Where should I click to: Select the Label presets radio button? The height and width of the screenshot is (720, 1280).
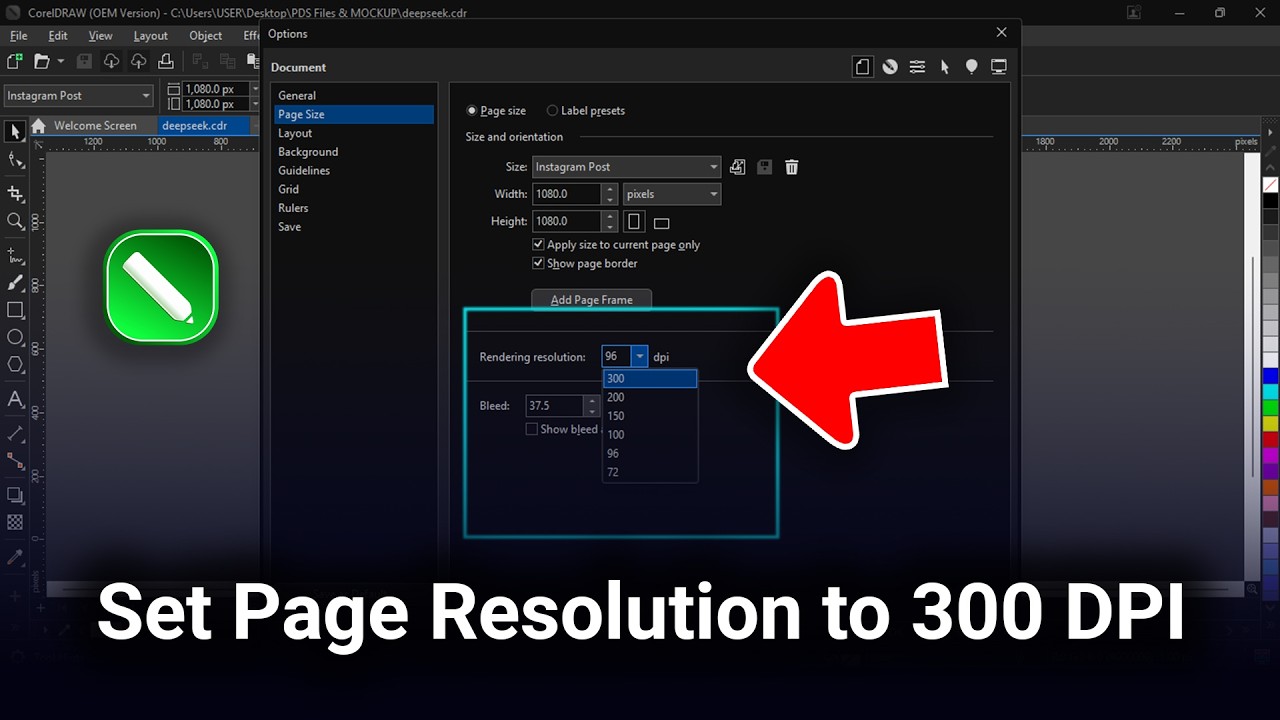tap(552, 110)
